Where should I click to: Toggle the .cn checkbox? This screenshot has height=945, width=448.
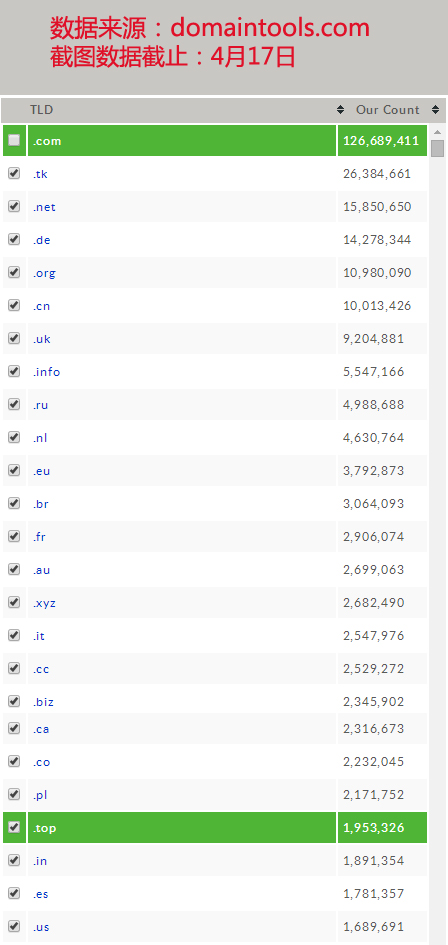(14, 305)
